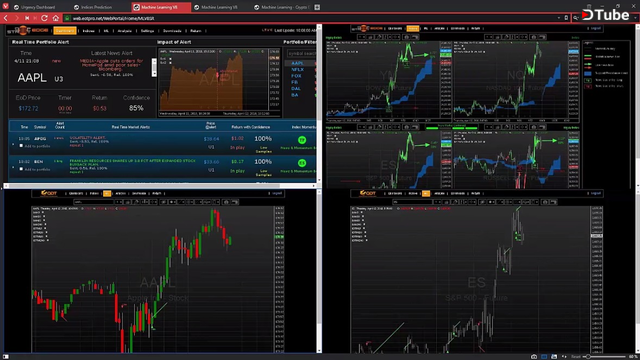Toggle the side panel icon in status bar
This screenshot has height=360, width=640.
[x=6, y=357]
